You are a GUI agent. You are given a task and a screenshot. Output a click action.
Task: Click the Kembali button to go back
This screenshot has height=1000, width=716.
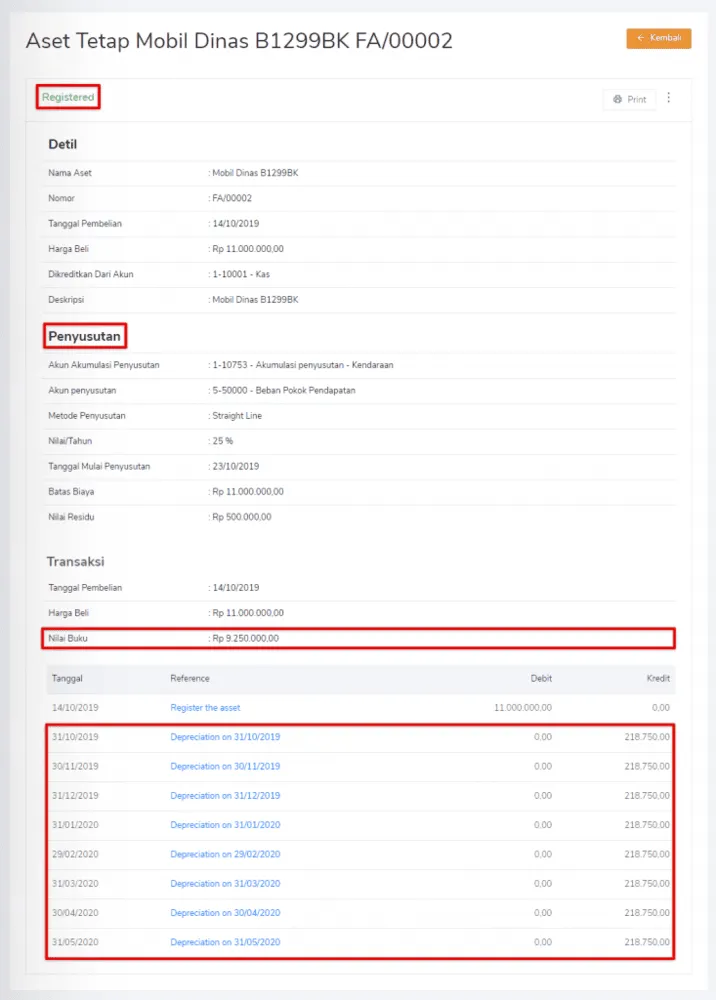tap(658, 37)
